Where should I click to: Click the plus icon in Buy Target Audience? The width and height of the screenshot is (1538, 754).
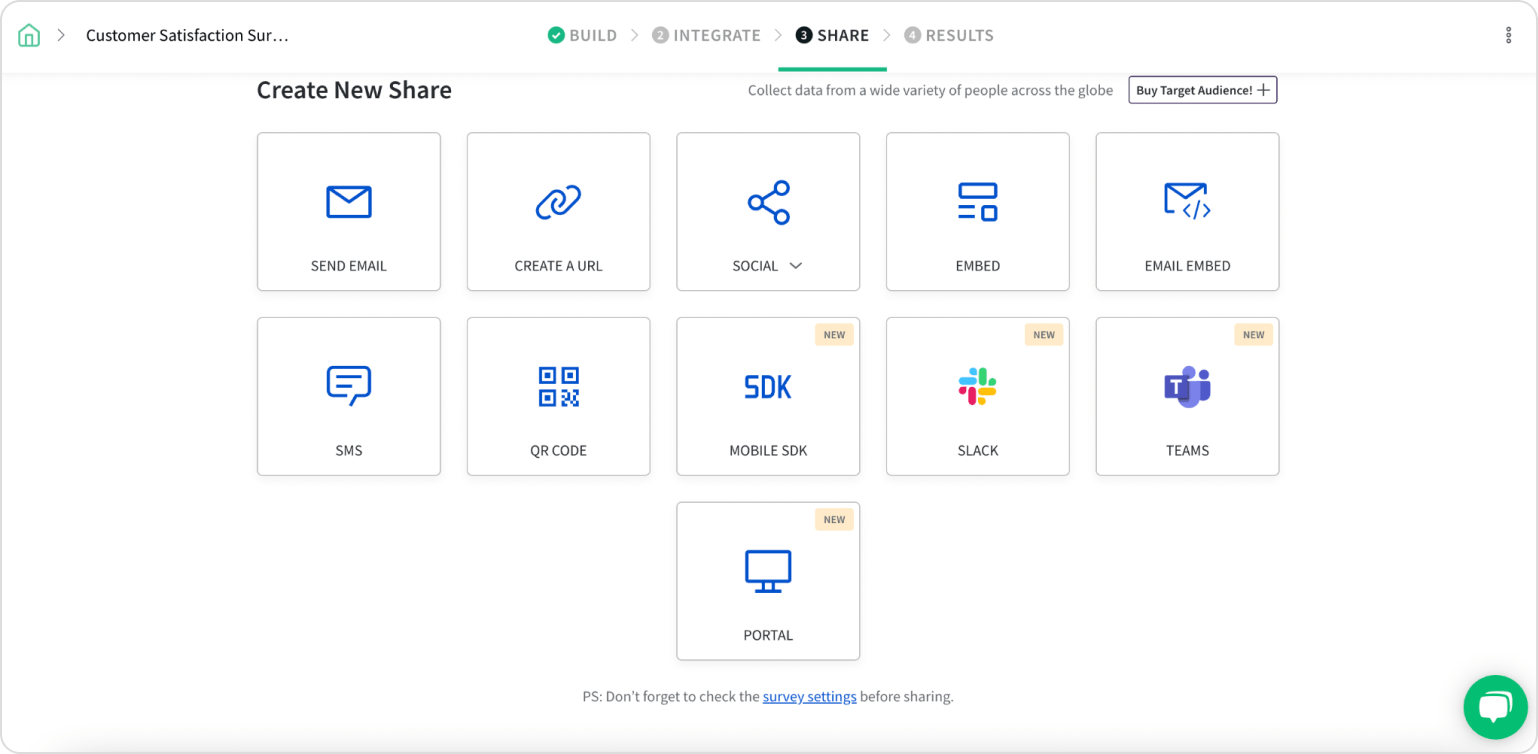coord(1264,90)
